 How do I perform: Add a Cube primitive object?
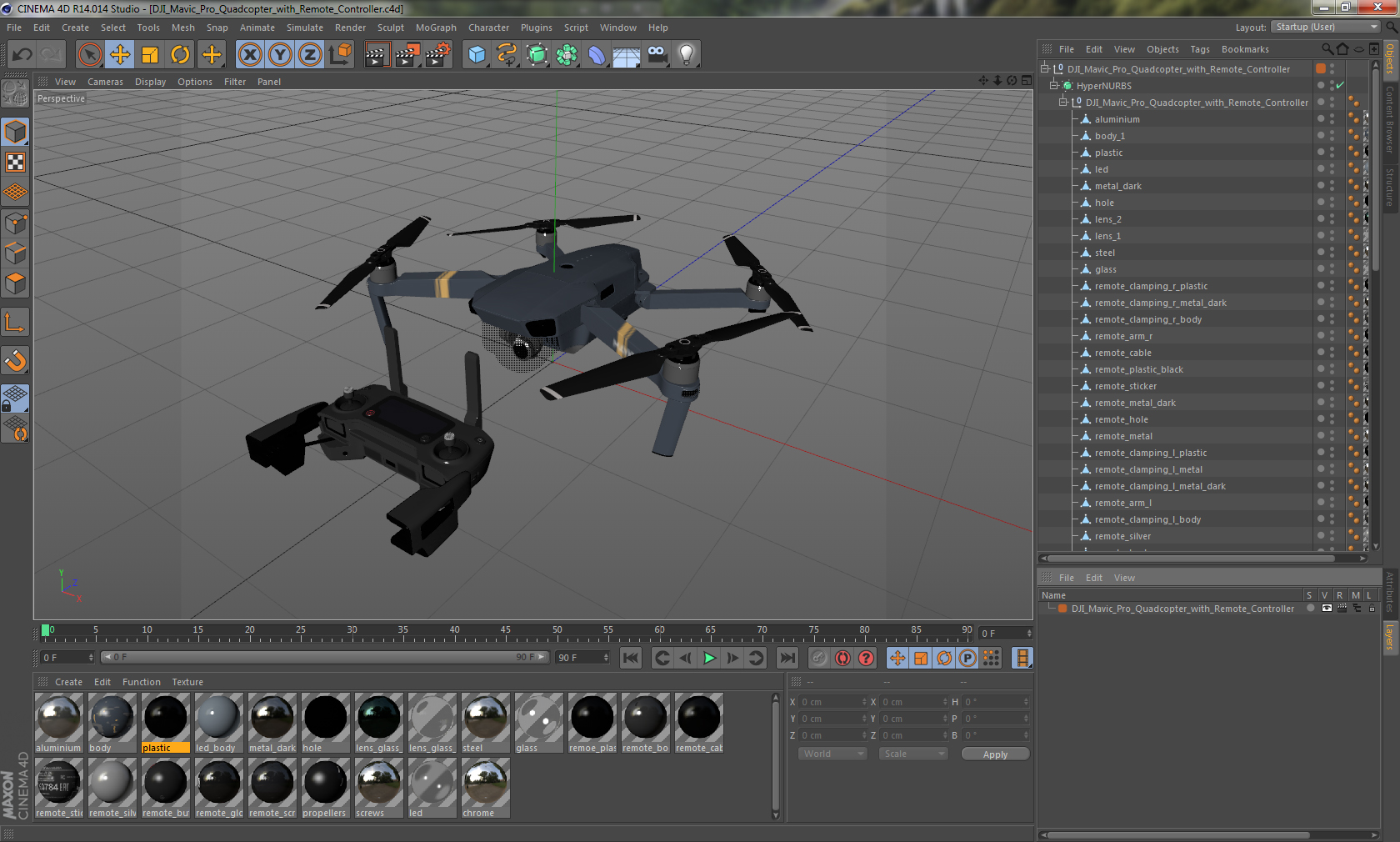[x=477, y=55]
